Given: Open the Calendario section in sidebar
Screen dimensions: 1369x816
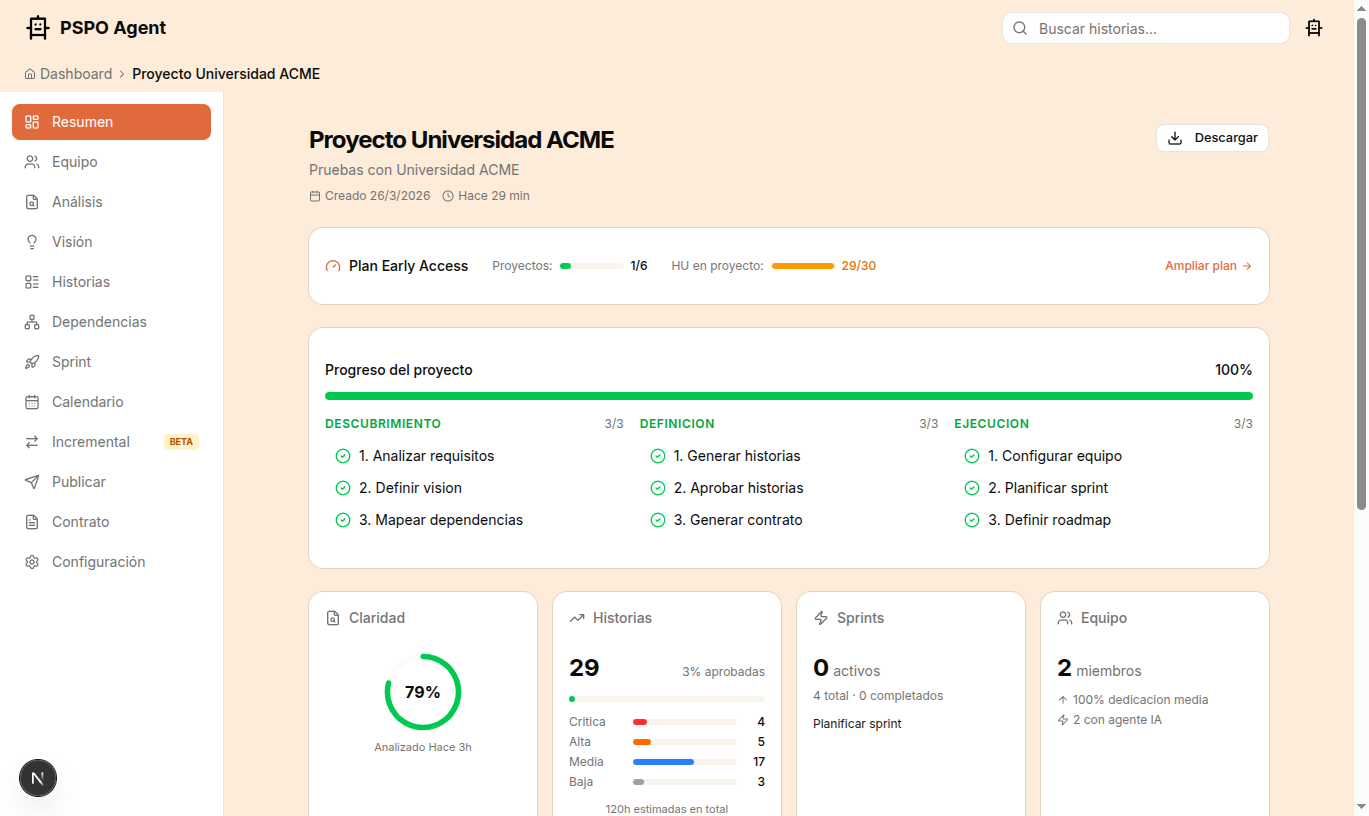Looking at the screenshot, I should coord(88,402).
